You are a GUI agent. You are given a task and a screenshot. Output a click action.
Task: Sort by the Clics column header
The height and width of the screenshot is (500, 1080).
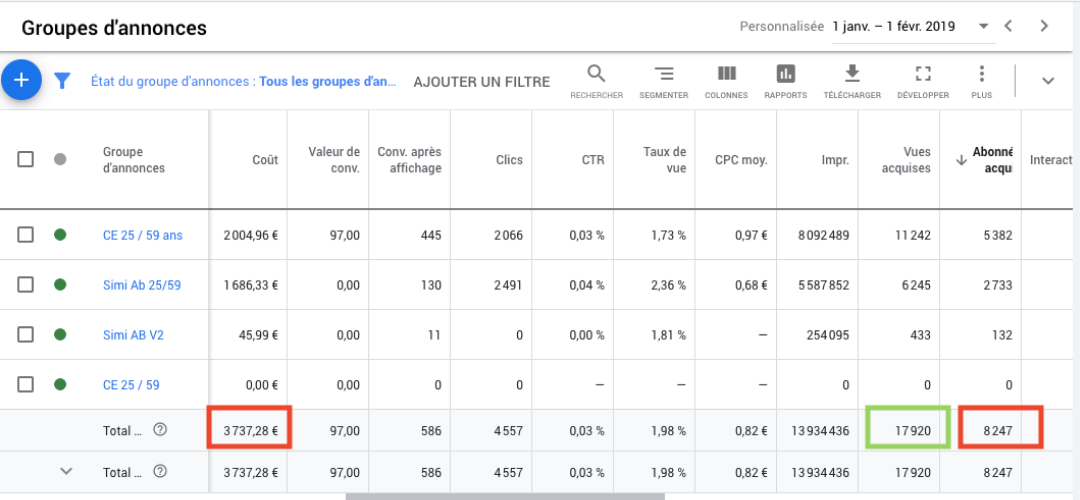point(510,160)
